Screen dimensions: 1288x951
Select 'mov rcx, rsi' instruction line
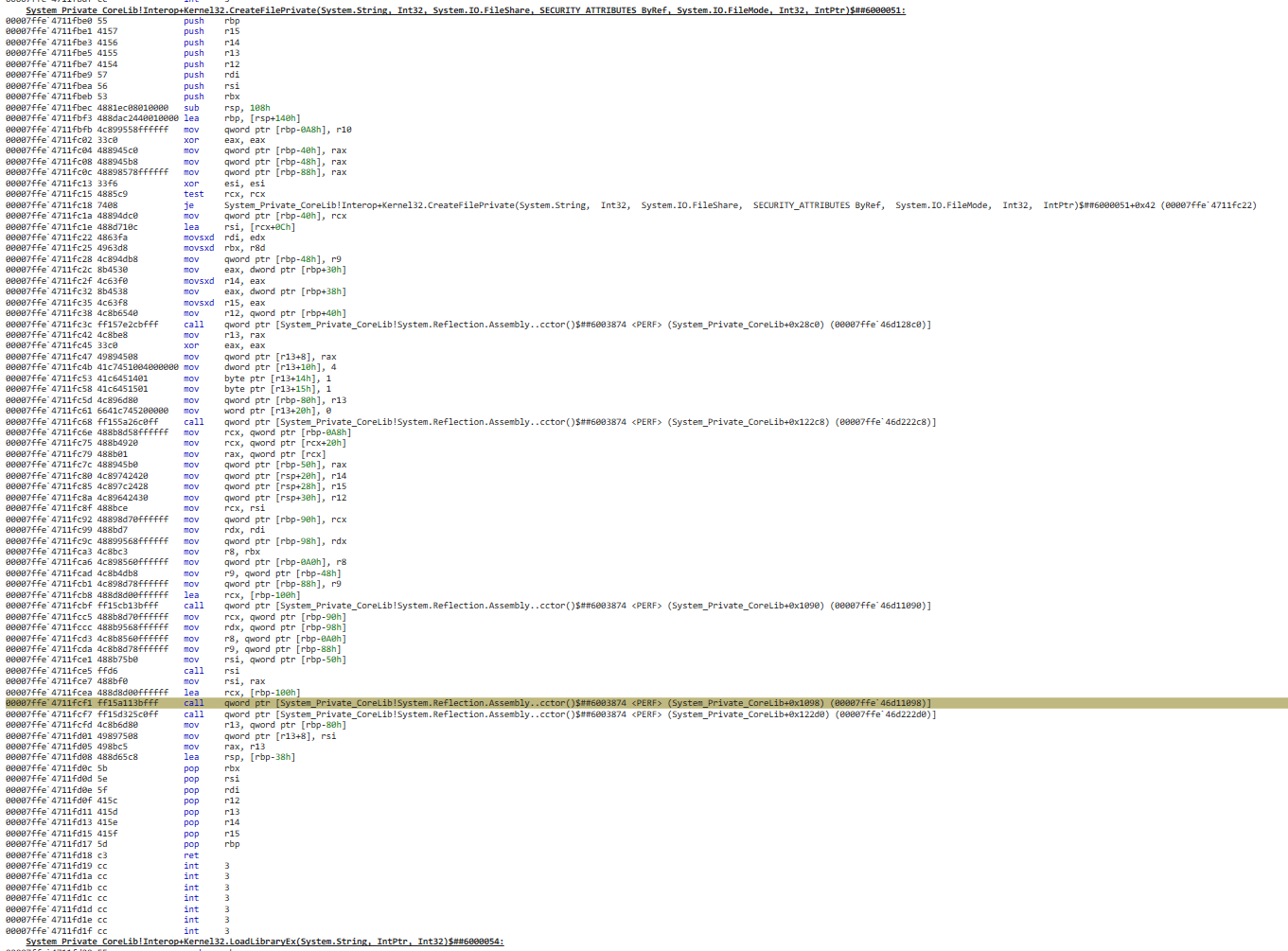135,508
